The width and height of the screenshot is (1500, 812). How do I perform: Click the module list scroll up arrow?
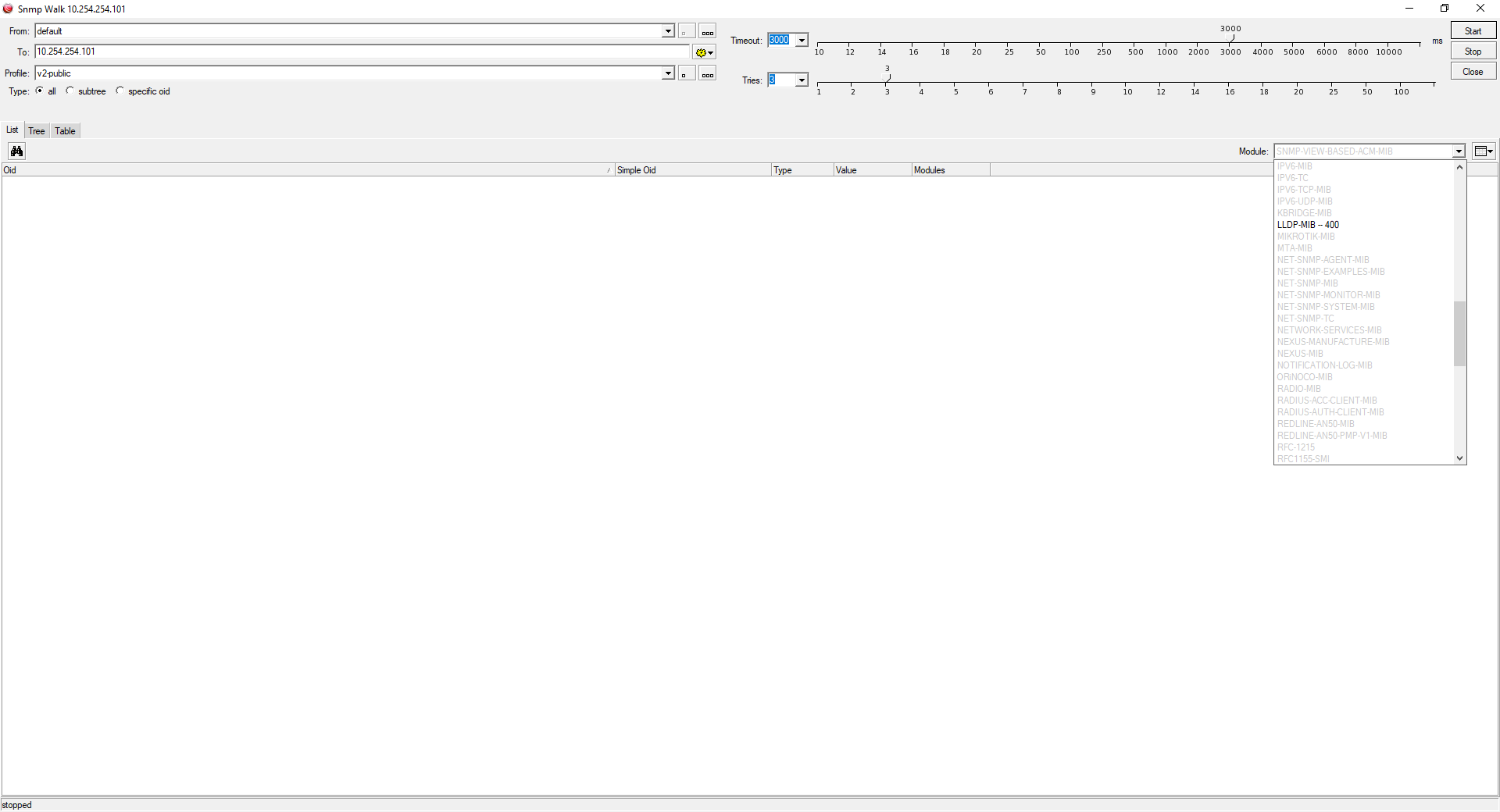tap(1459, 167)
